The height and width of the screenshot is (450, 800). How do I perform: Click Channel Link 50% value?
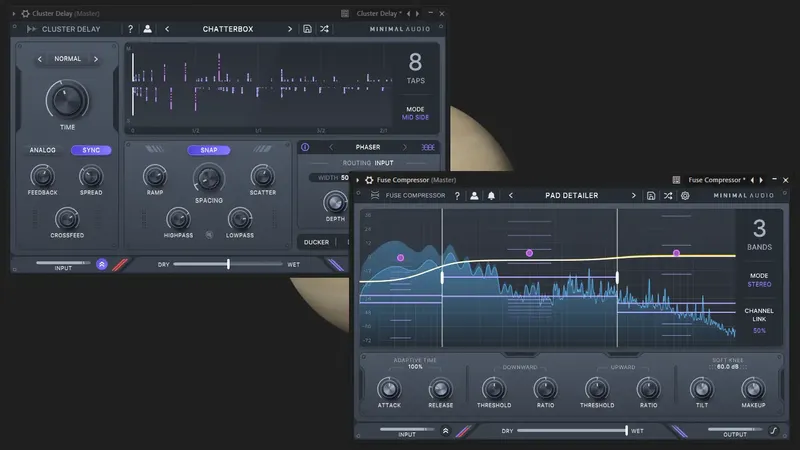coord(759,331)
